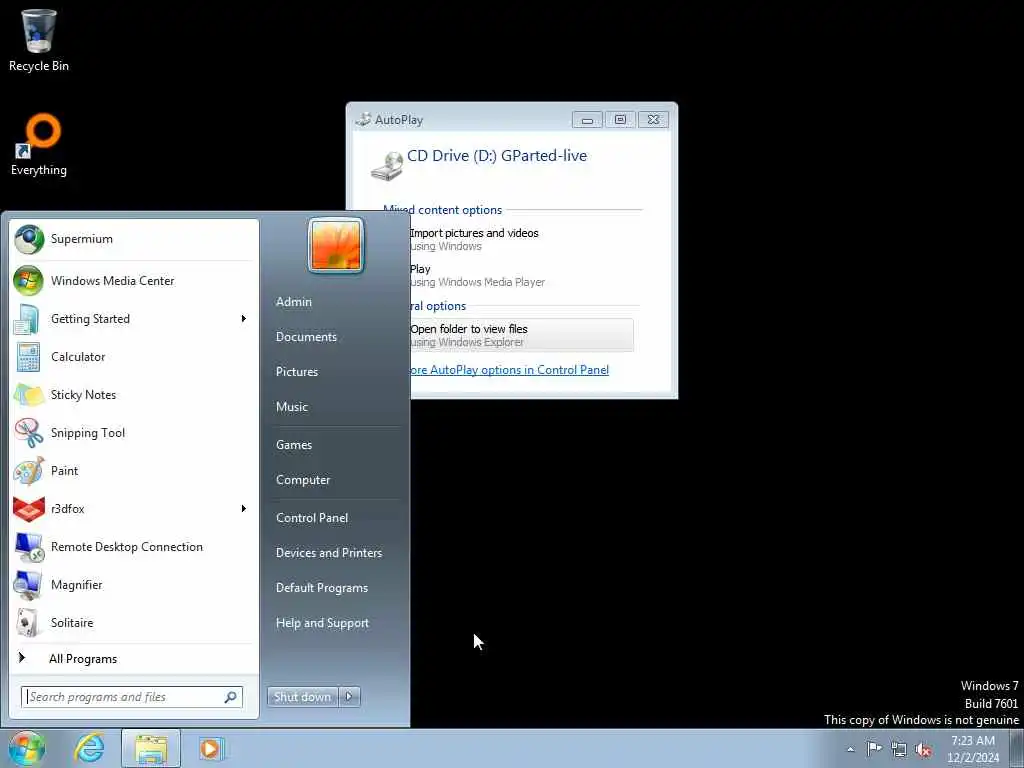Viewport: 1024px width, 768px height.
Task: Open Documents from Start menu
Action: pyautogui.click(x=306, y=337)
